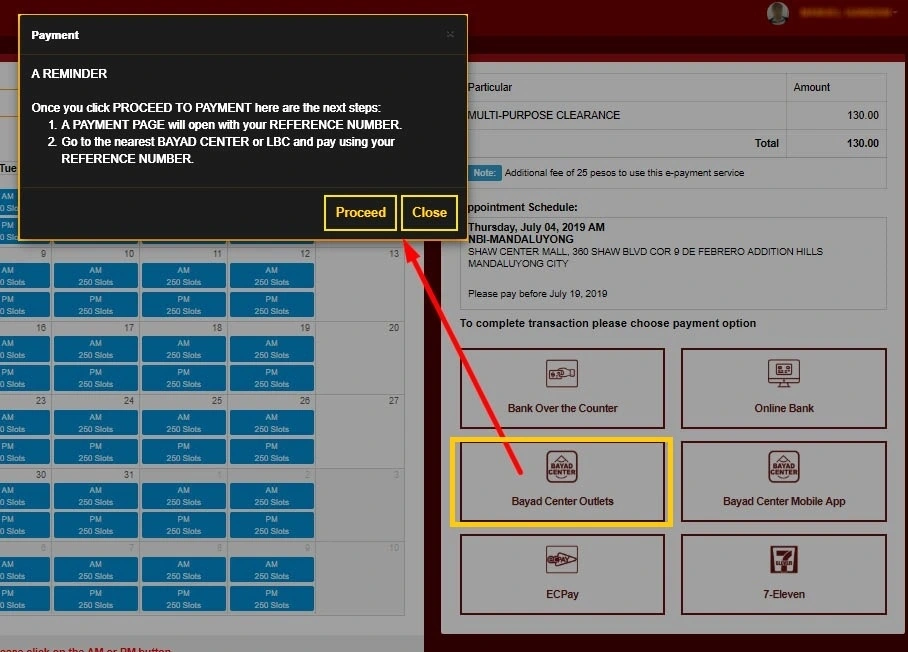This screenshot has width=908, height=652.
Task: Select AM 250 Slots for day 17
Action: pyautogui.click(x=96, y=349)
